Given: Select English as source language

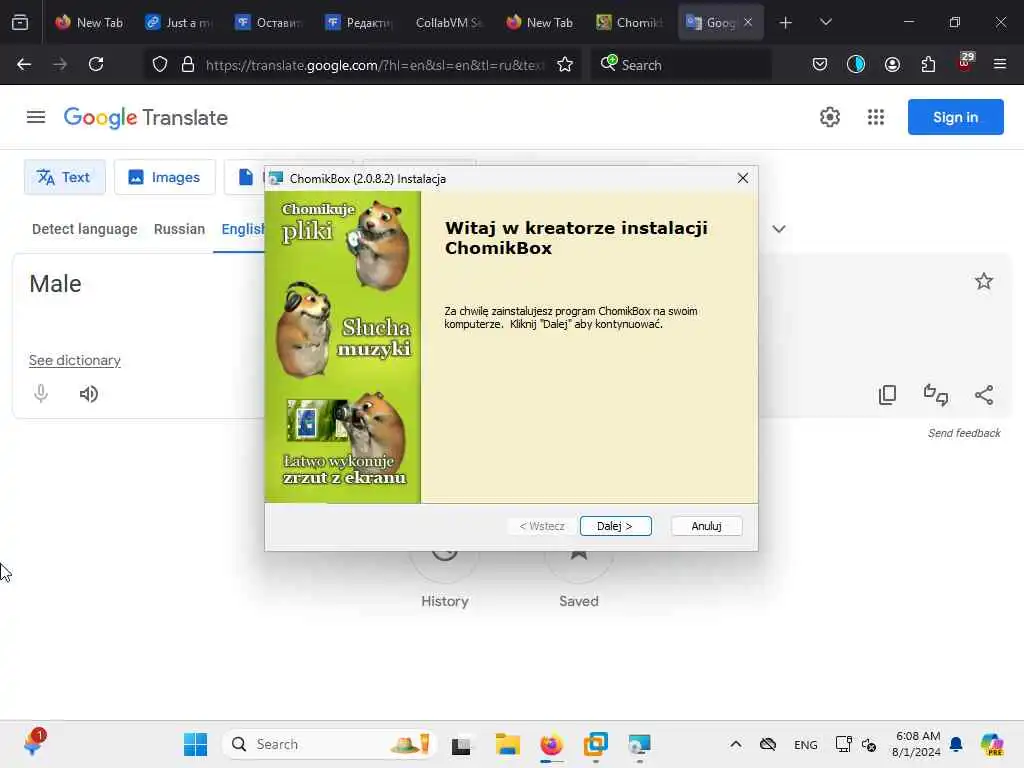Looking at the screenshot, I should [242, 229].
